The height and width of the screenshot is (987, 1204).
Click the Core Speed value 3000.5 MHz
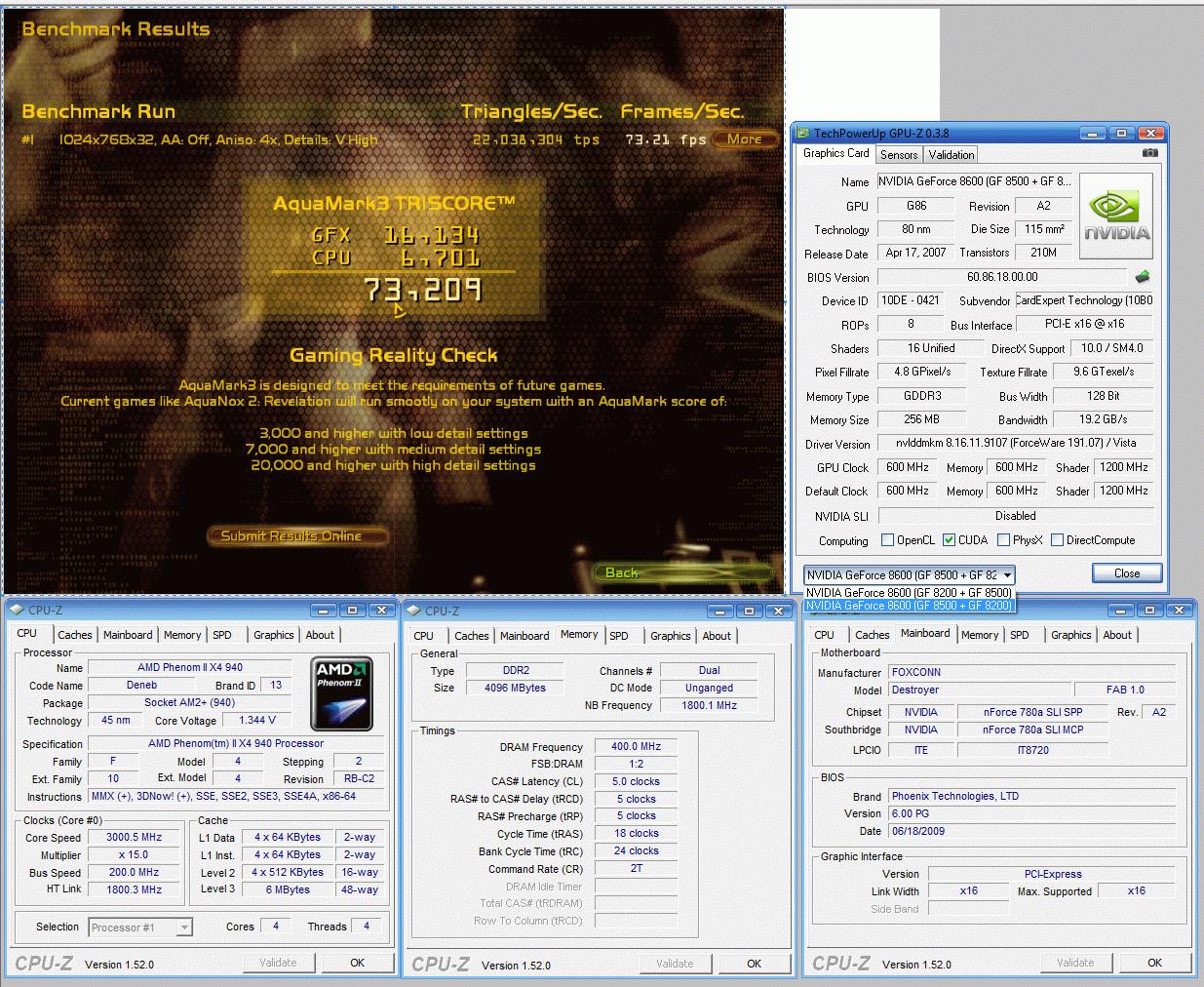[135, 838]
